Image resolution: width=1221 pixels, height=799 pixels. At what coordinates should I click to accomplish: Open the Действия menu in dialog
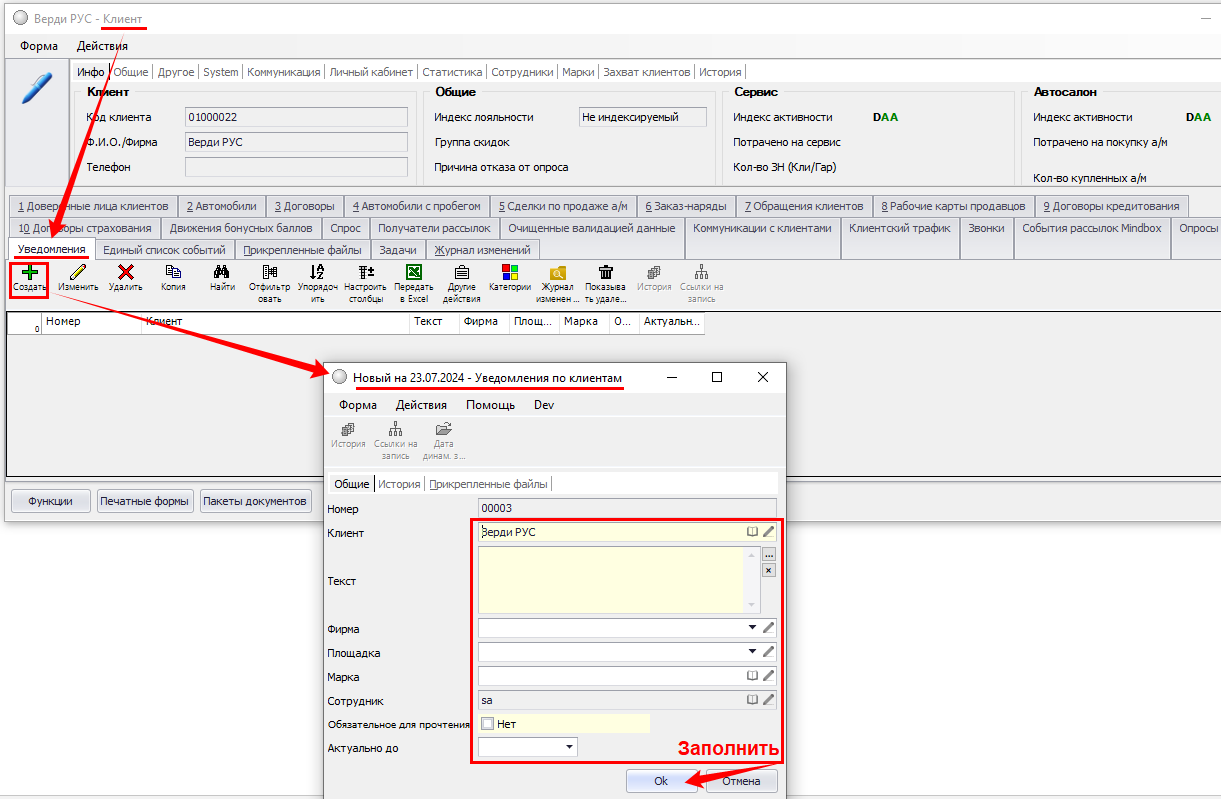pos(420,405)
